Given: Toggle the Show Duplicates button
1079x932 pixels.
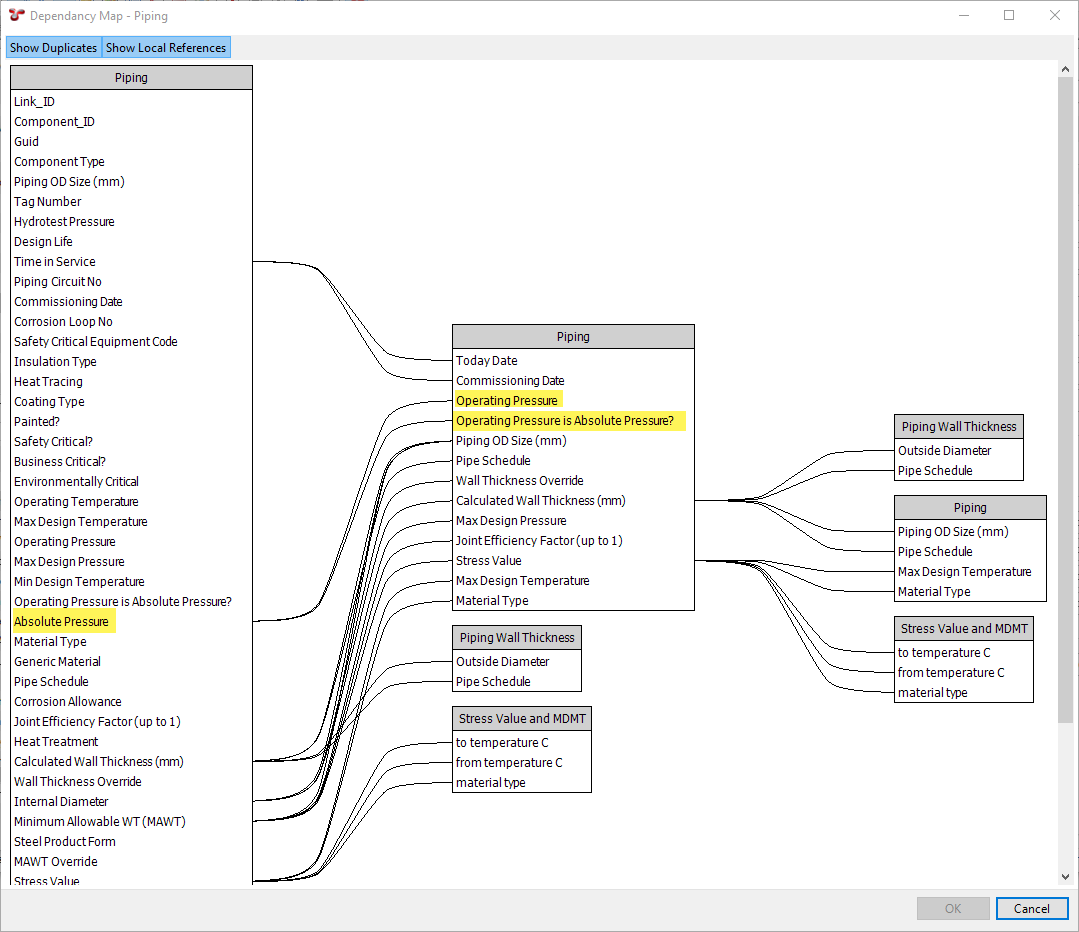Looking at the screenshot, I should [x=54, y=47].
